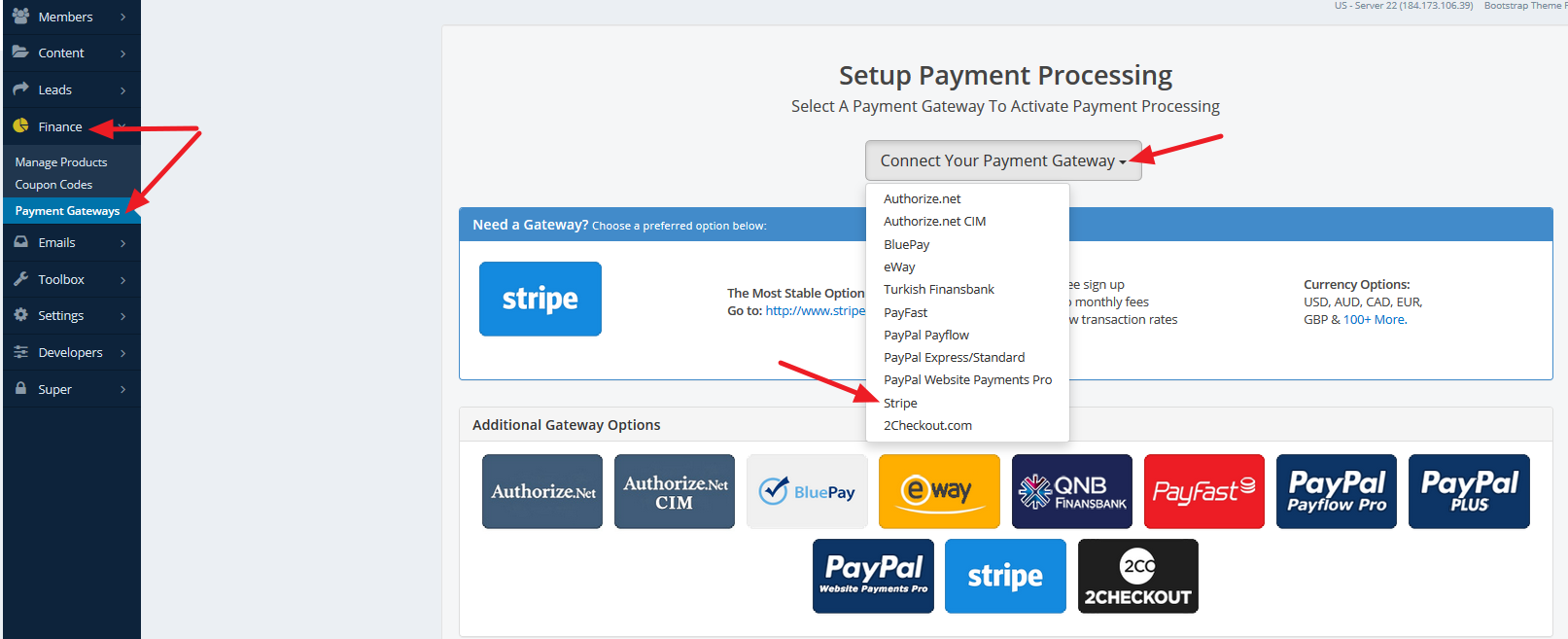Image resolution: width=1568 pixels, height=639 pixels.
Task: Click the Emails inbox icon
Action: 20,241
